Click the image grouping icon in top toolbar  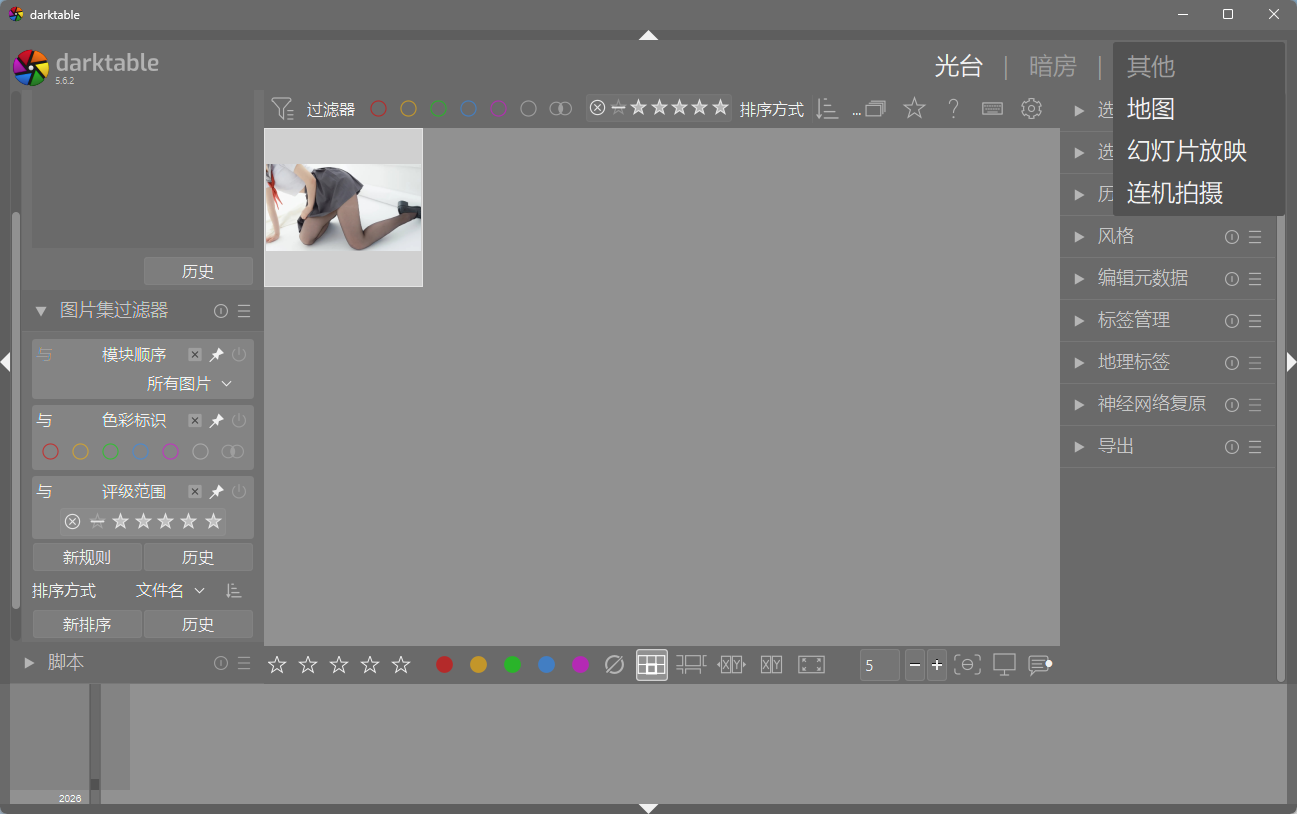[876, 109]
